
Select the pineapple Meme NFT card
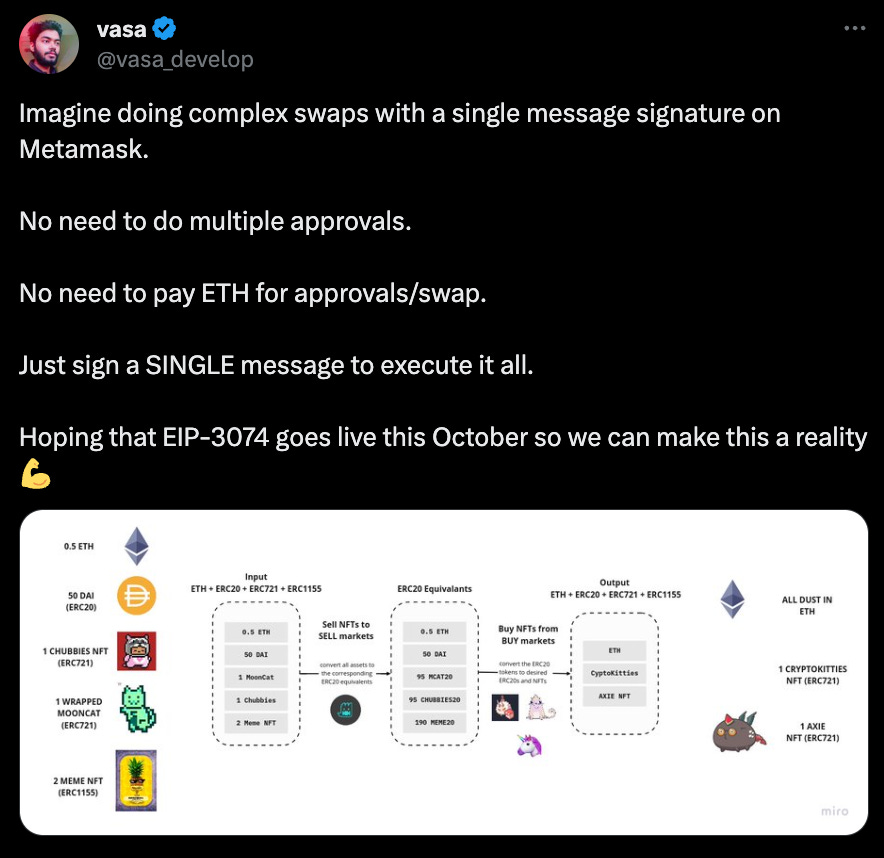(136, 779)
